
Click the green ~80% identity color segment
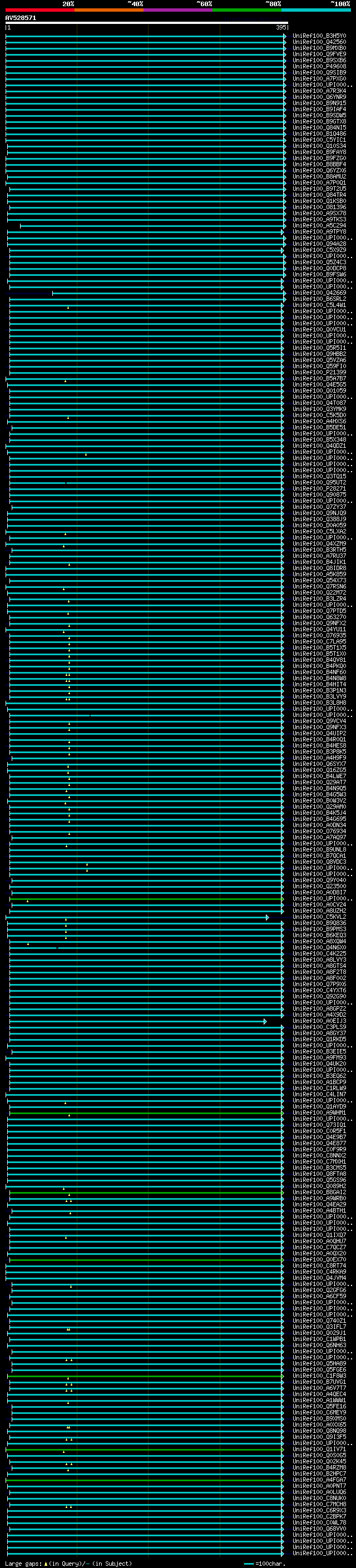(x=247, y=10)
